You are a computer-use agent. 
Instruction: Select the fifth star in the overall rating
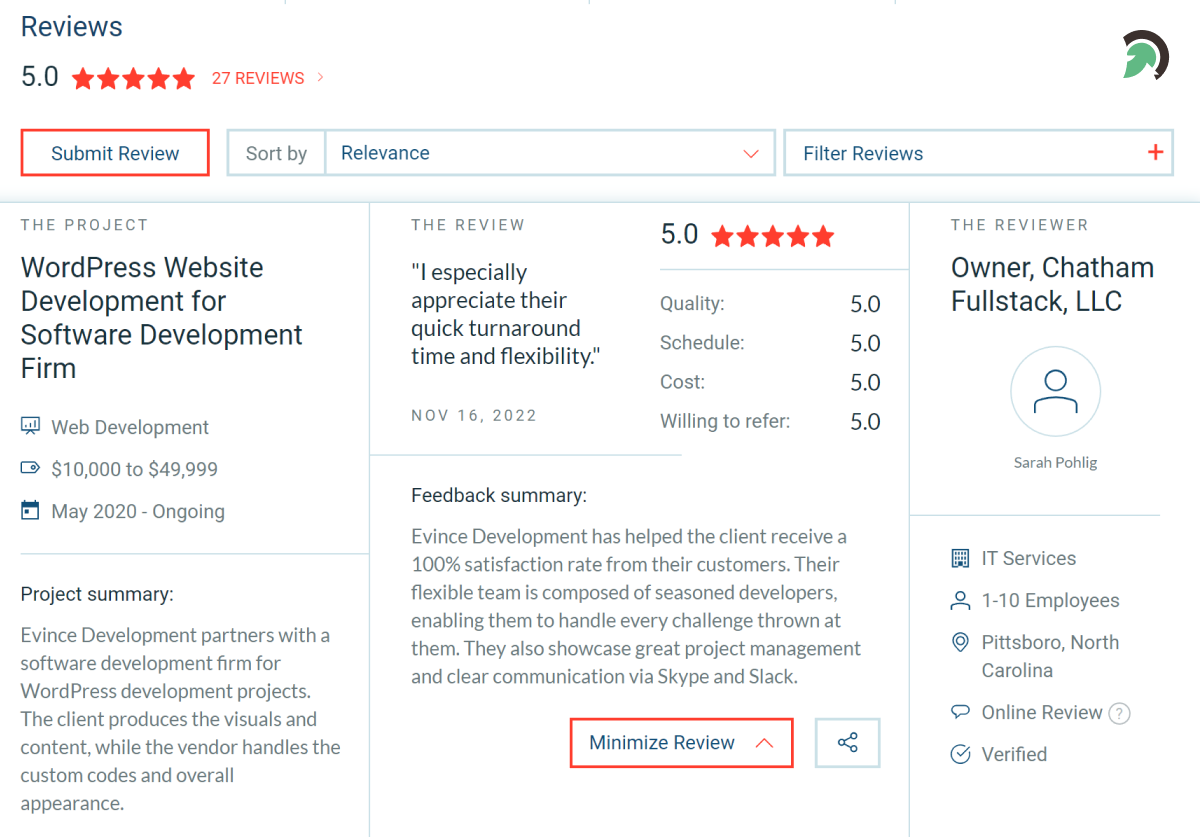tap(183, 77)
